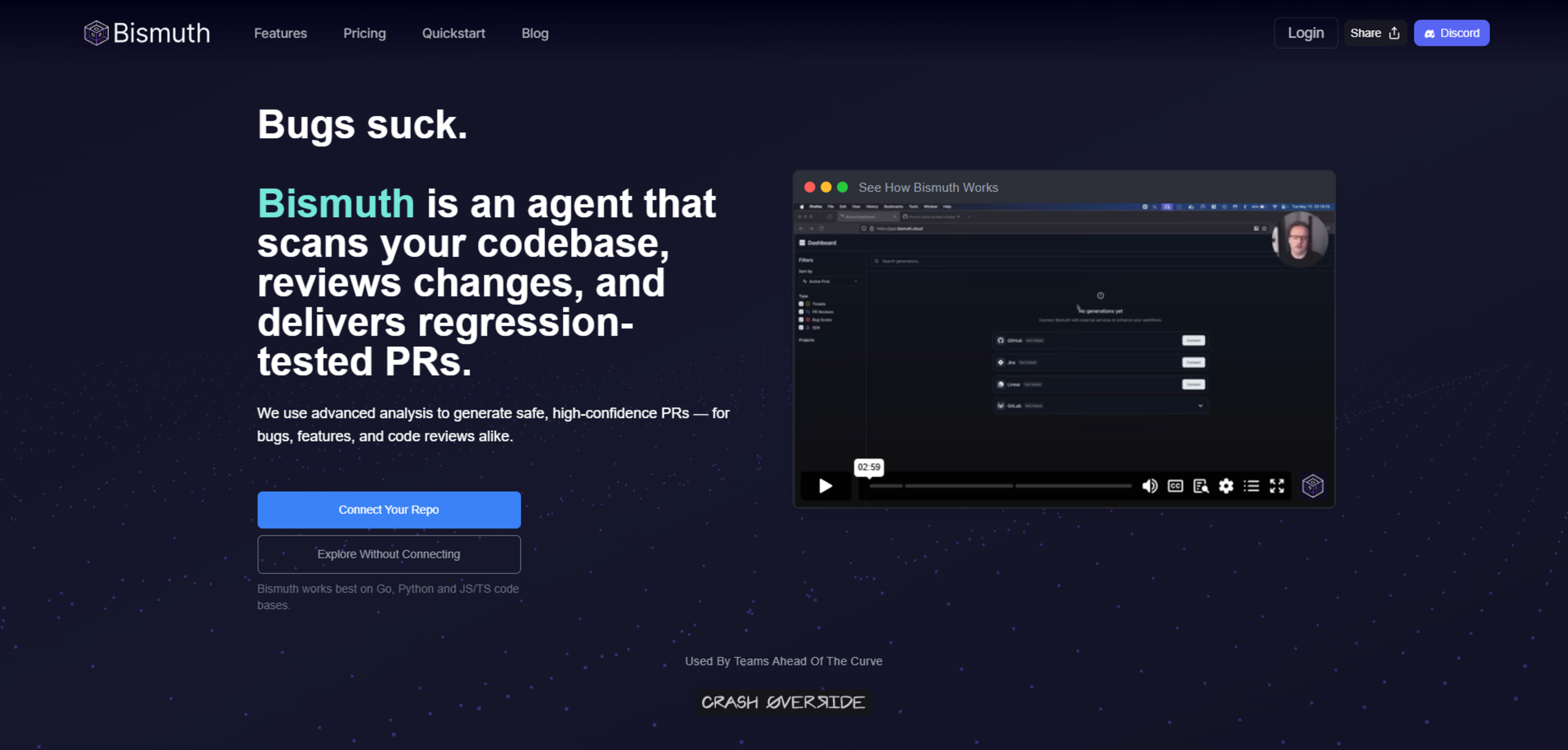The width and height of the screenshot is (1568, 750).
Task: Open the video transcript search icon
Action: click(x=1200, y=486)
